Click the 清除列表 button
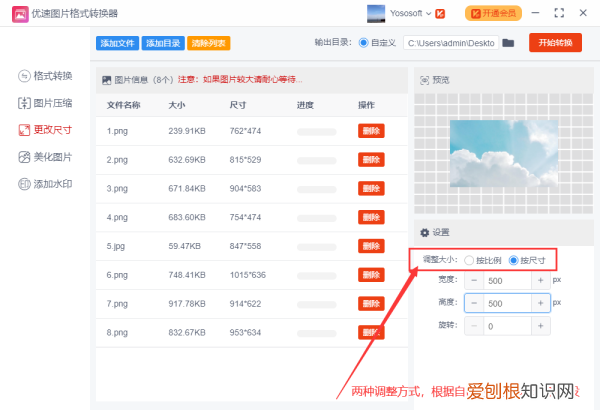This screenshot has width=600, height=410. (x=209, y=43)
